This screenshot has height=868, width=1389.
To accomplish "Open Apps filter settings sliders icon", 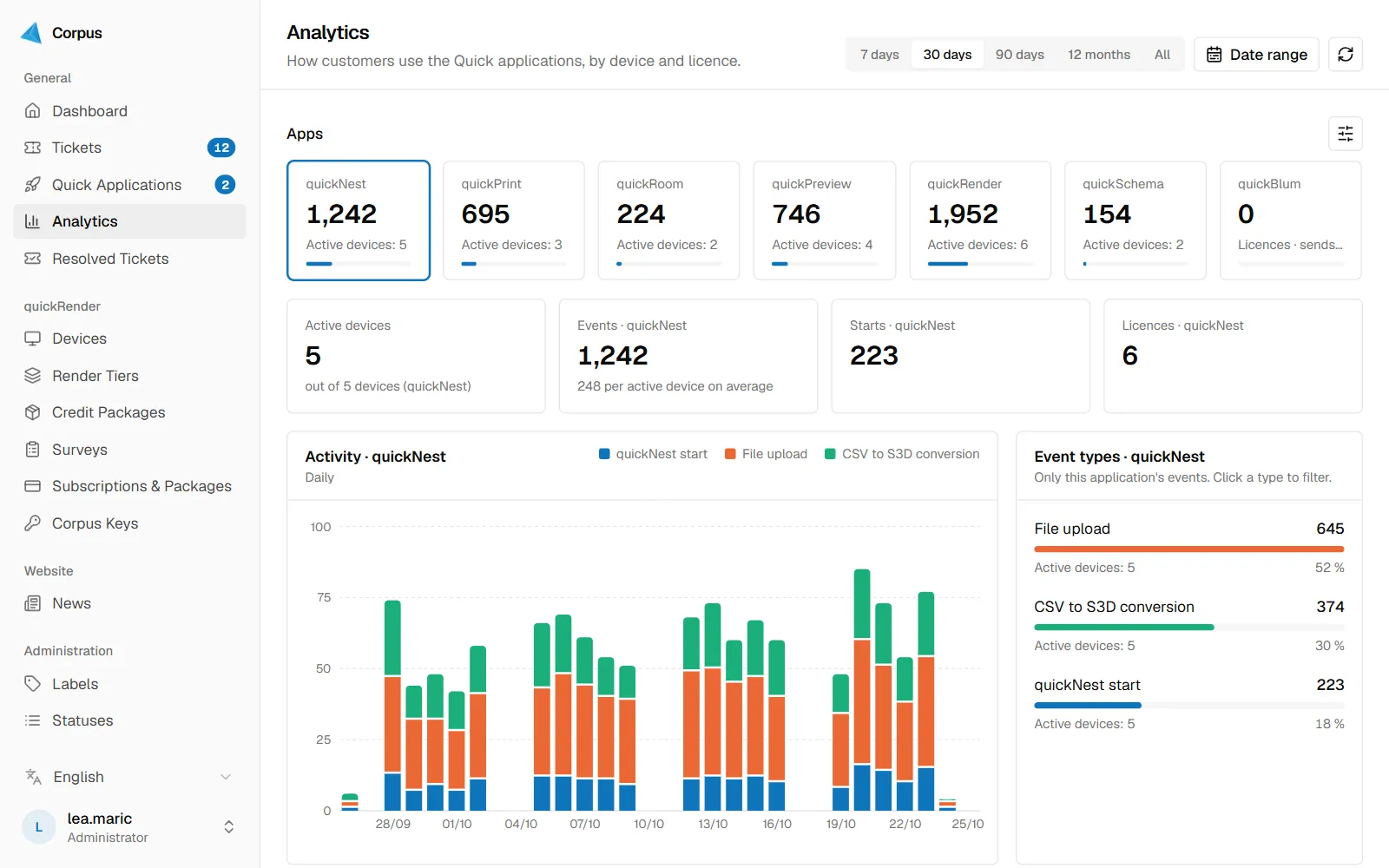I will coord(1346,134).
